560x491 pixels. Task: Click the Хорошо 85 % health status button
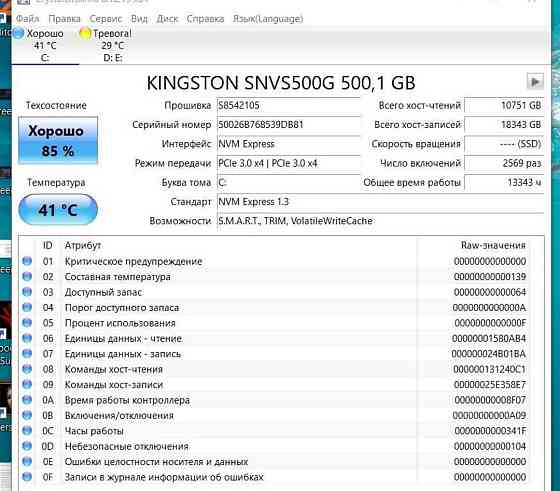[58, 140]
